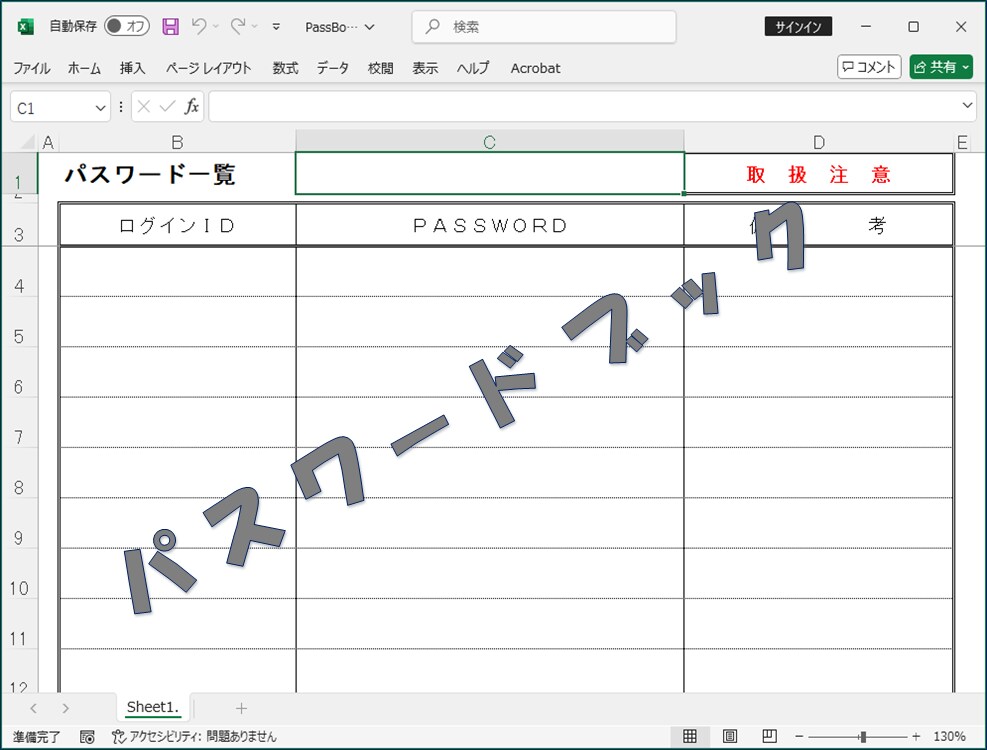The height and width of the screenshot is (750, 987).
Task: Click the サインイン button
Action: (x=798, y=26)
